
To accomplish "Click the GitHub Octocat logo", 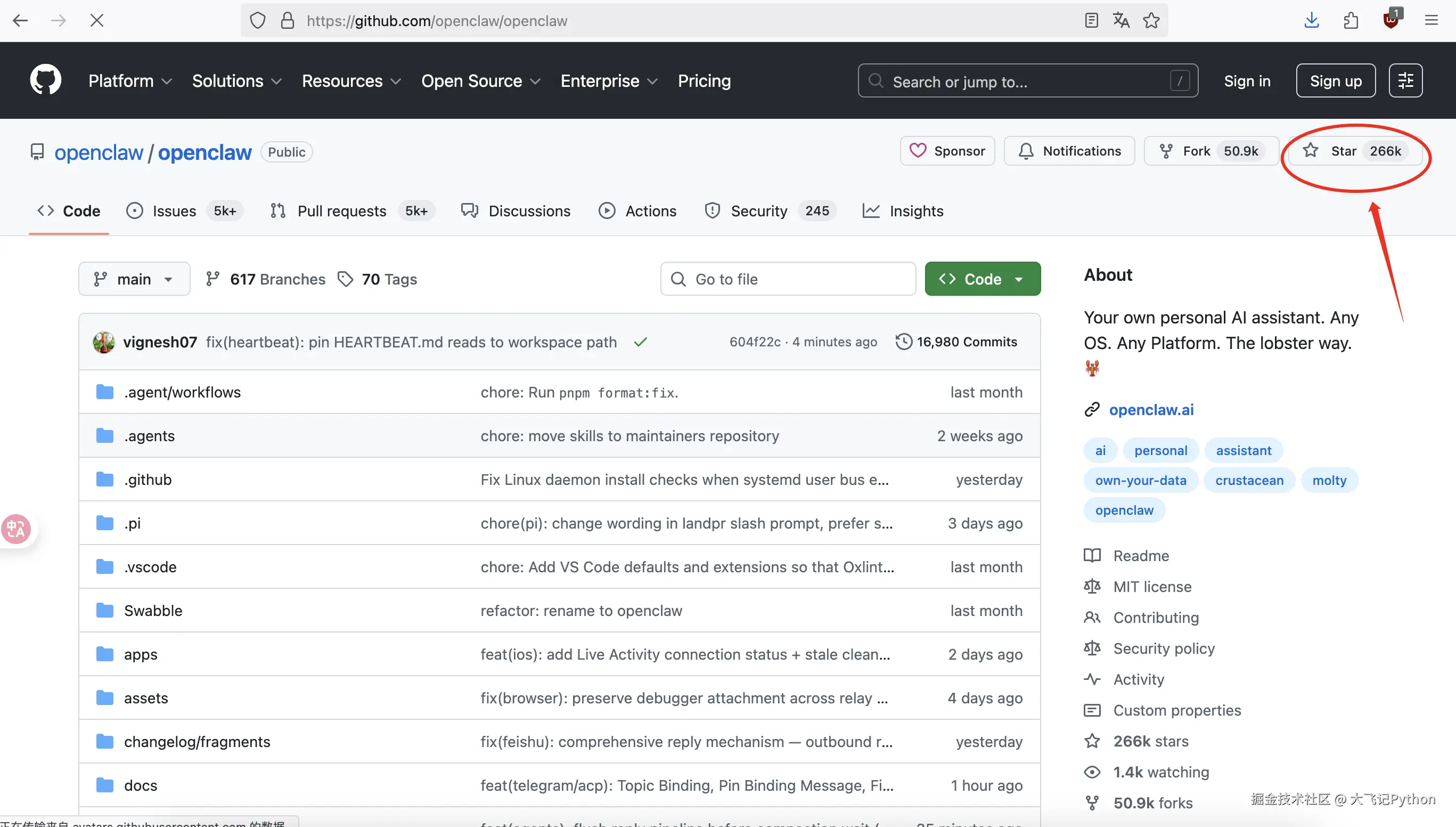I will point(45,80).
